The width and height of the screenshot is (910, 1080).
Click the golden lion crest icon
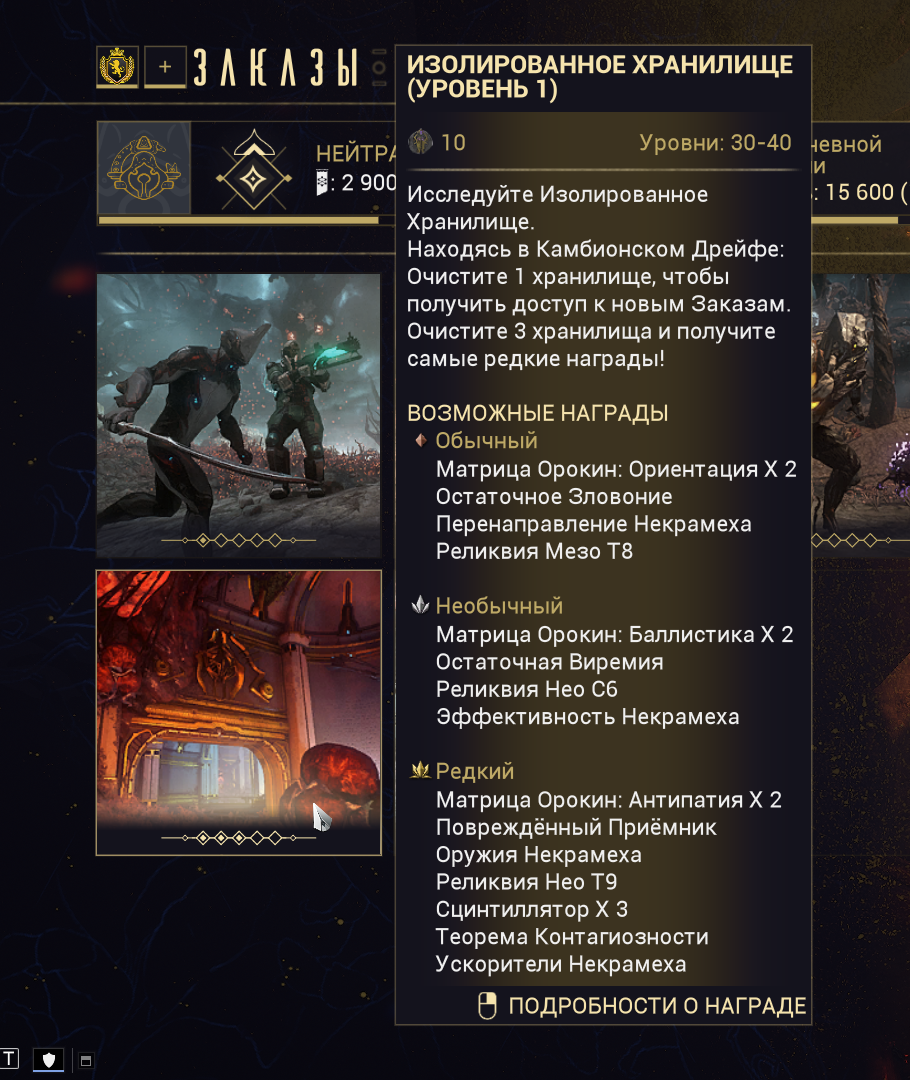(117, 67)
